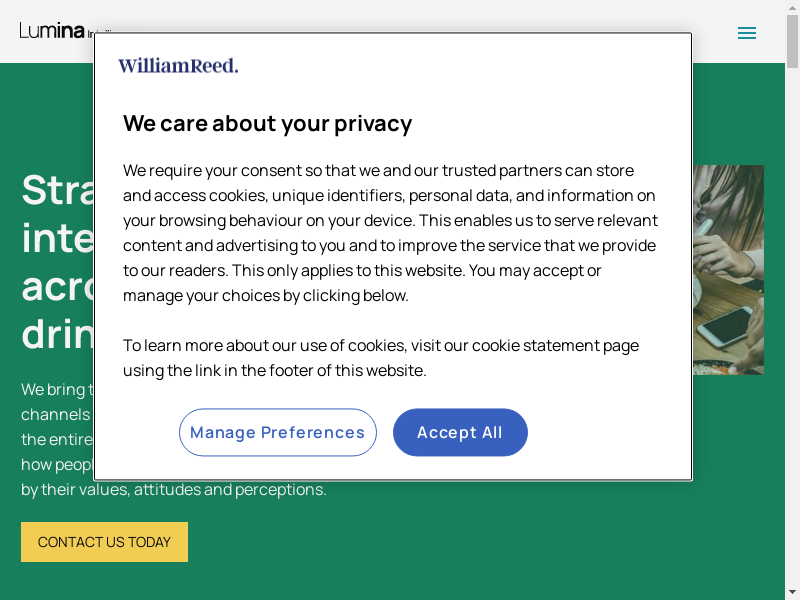Click the scrollbar down arrow

pyautogui.click(x=792, y=592)
